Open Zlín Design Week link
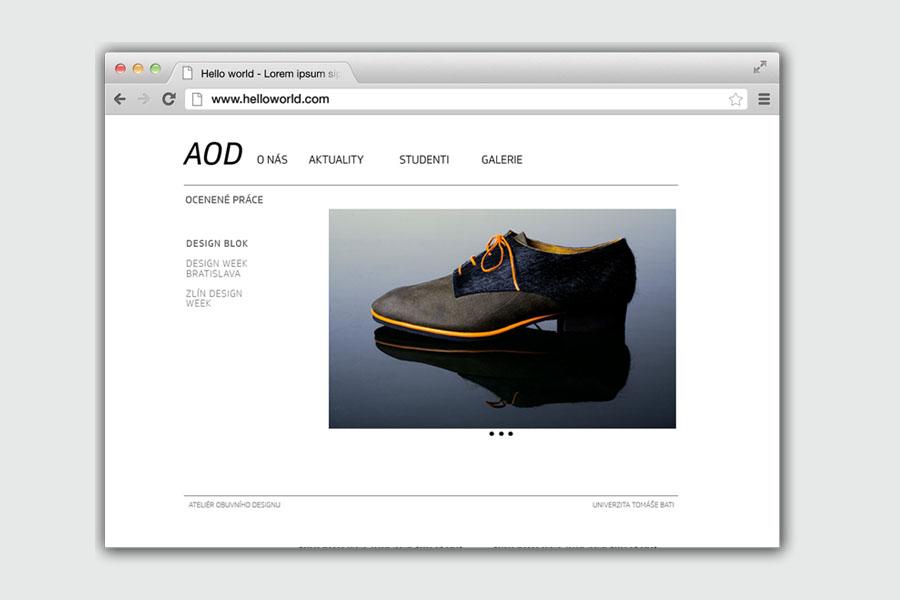The image size is (900, 600). pos(214,298)
